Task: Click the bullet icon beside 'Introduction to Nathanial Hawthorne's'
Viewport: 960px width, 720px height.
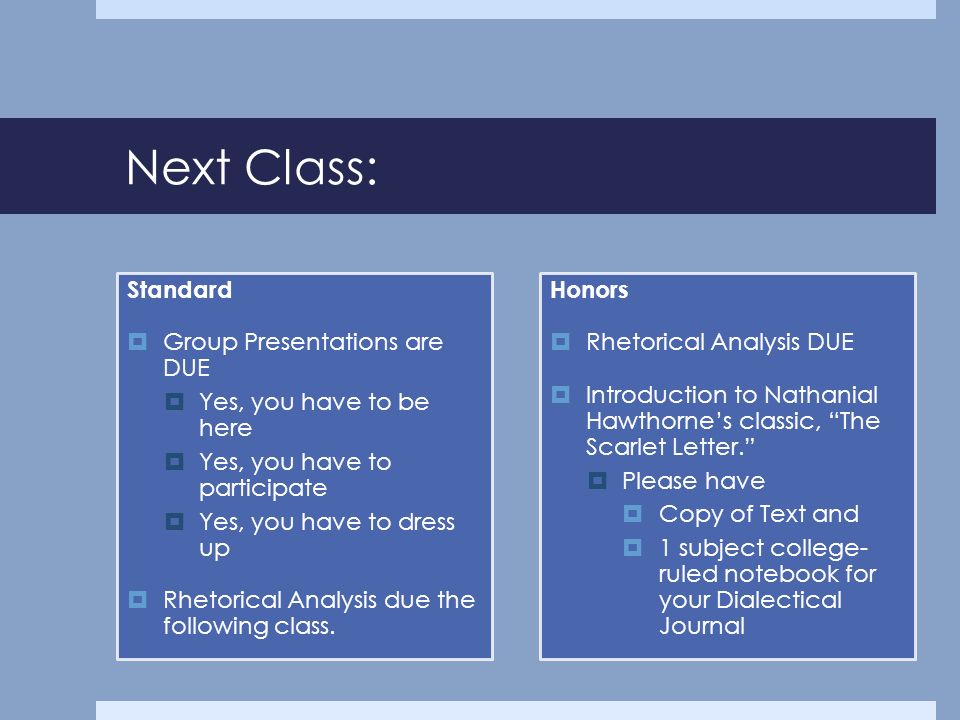Action: 561,394
